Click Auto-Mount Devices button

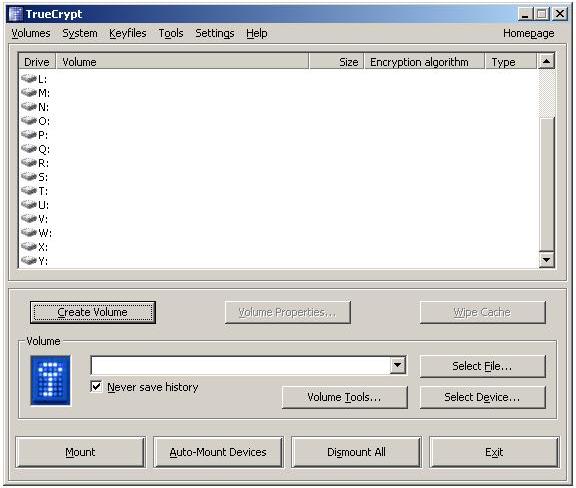[218, 452]
